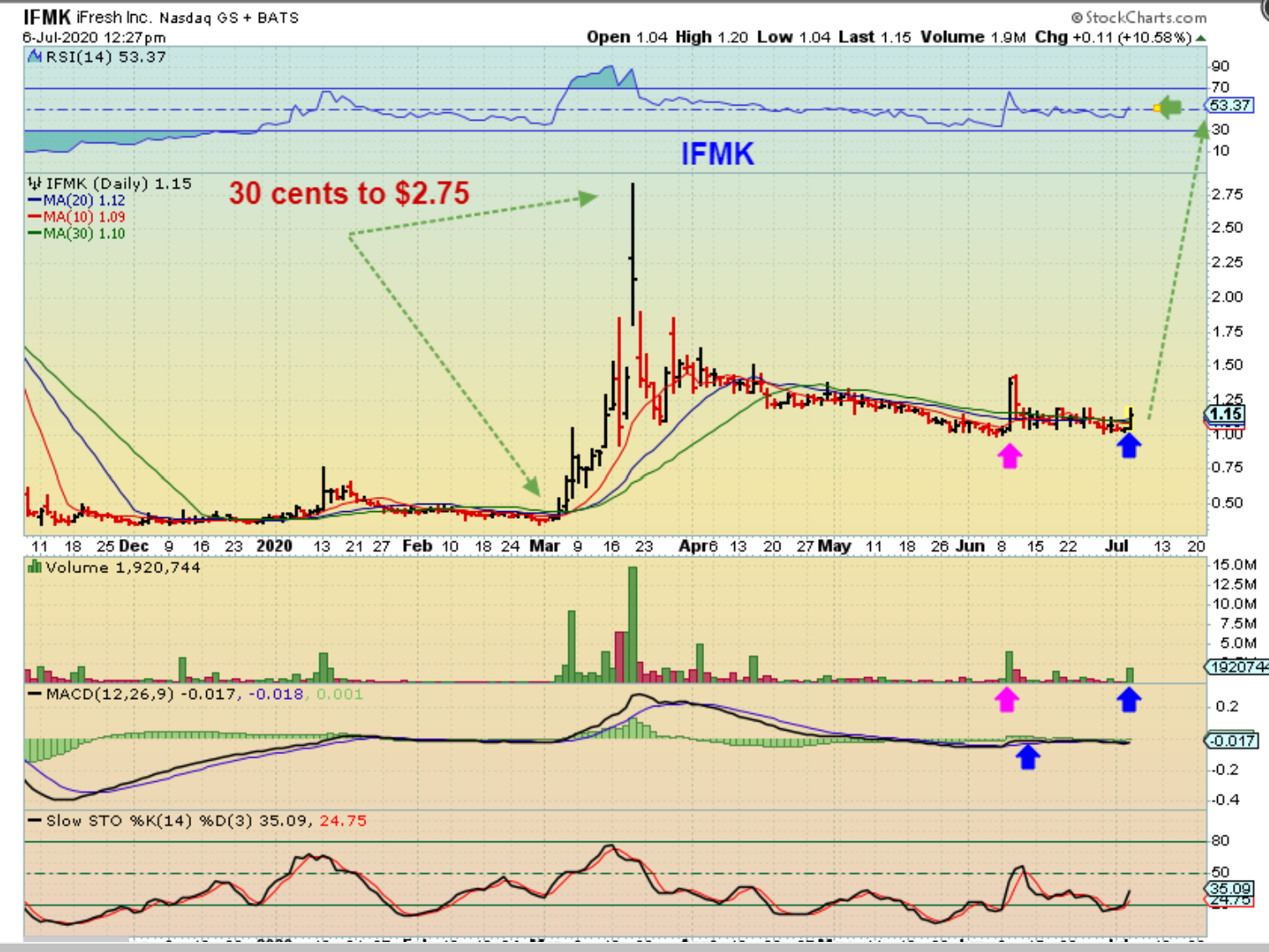This screenshot has width=1269, height=952.
Task: Click the RSI axis label 70
Action: coord(1220,87)
